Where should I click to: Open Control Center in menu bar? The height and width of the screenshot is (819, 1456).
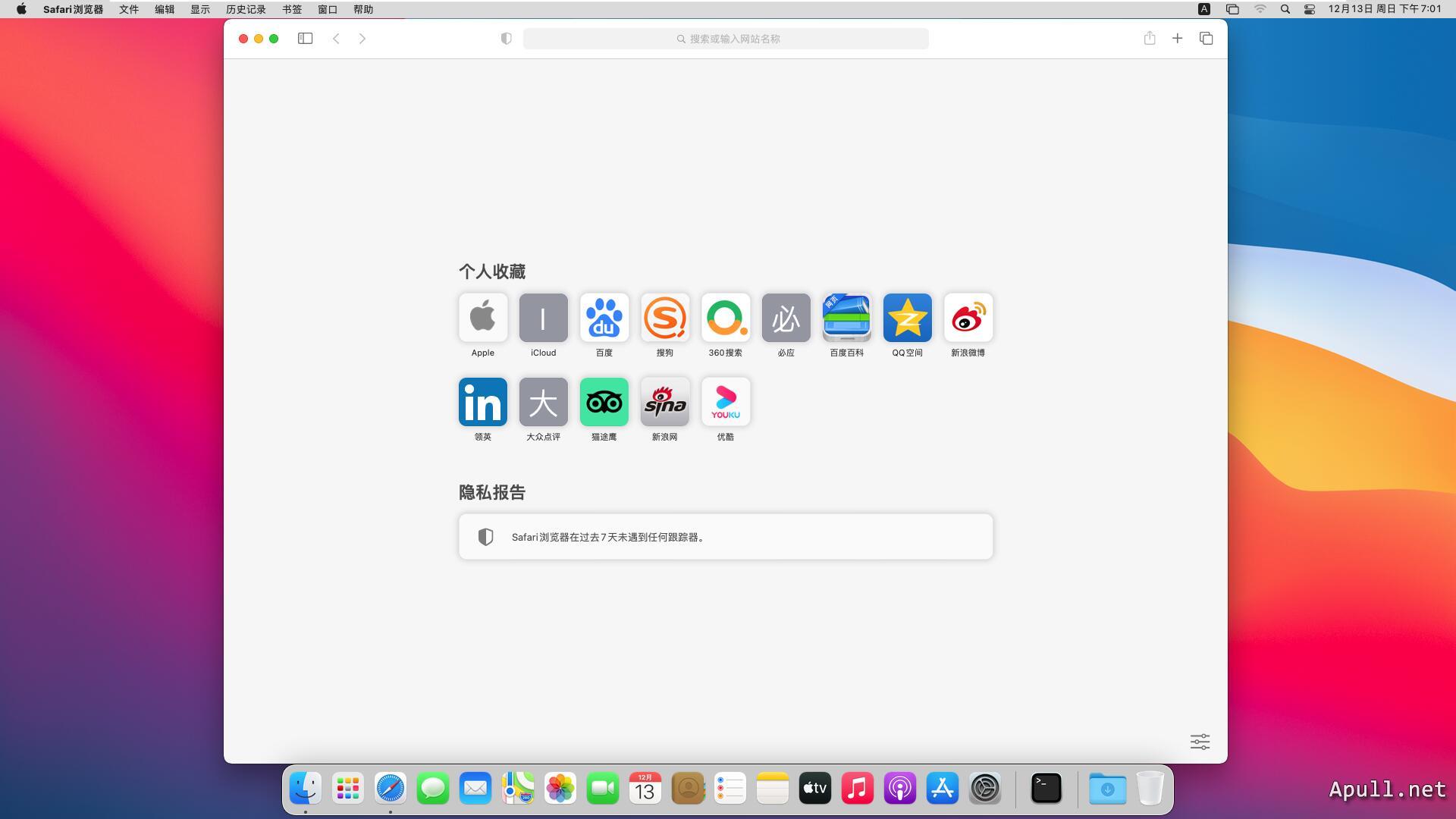[1310, 9]
